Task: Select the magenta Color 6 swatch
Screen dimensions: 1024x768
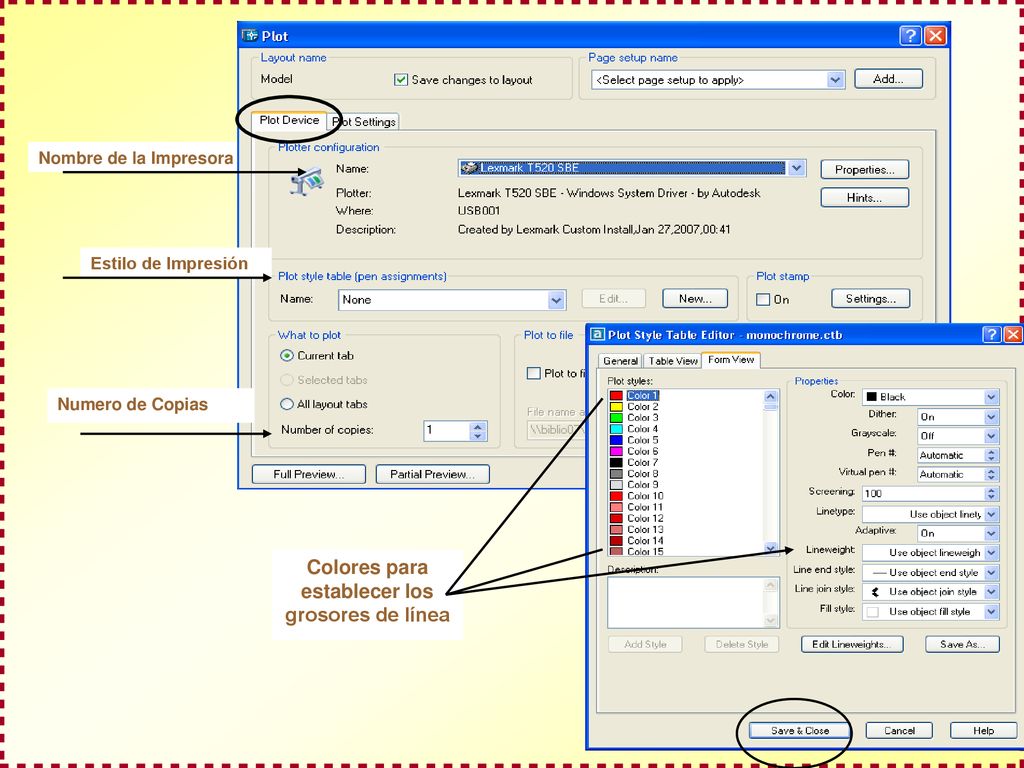Action: coord(616,451)
